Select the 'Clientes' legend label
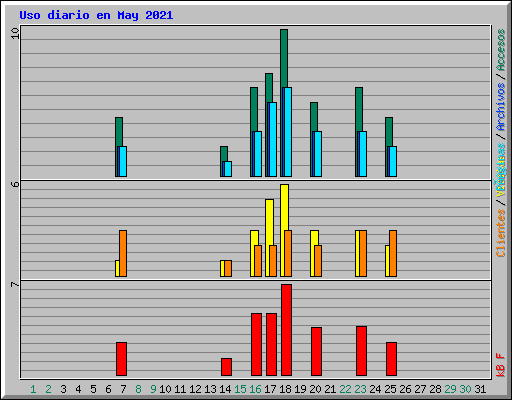 (501, 233)
